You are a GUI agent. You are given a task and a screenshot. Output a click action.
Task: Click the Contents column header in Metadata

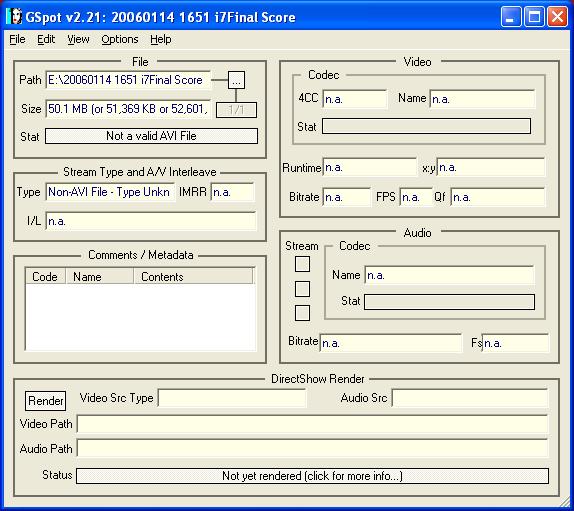(x=193, y=276)
